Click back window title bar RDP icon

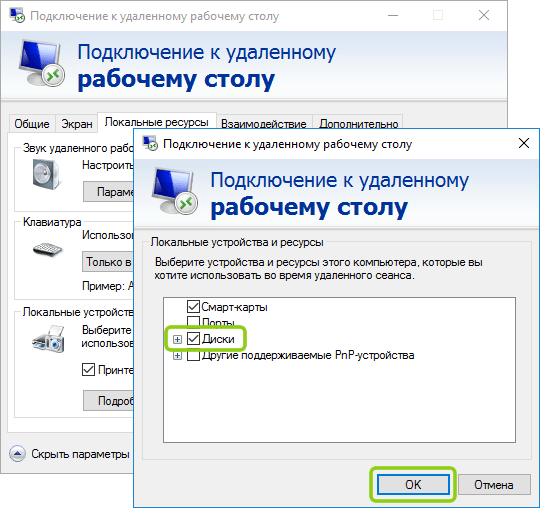tap(17, 15)
